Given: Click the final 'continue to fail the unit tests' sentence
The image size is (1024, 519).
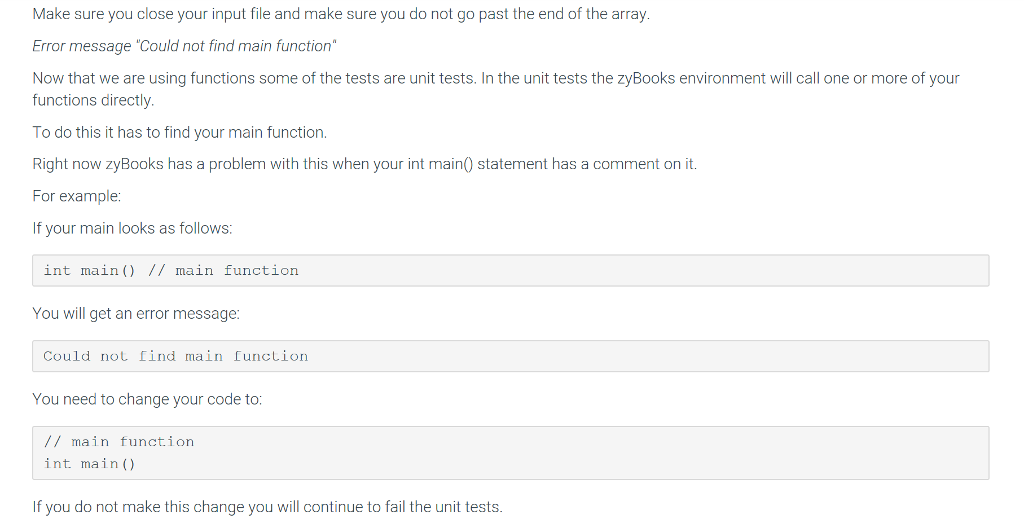Looking at the screenshot, I should click(268, 507).
